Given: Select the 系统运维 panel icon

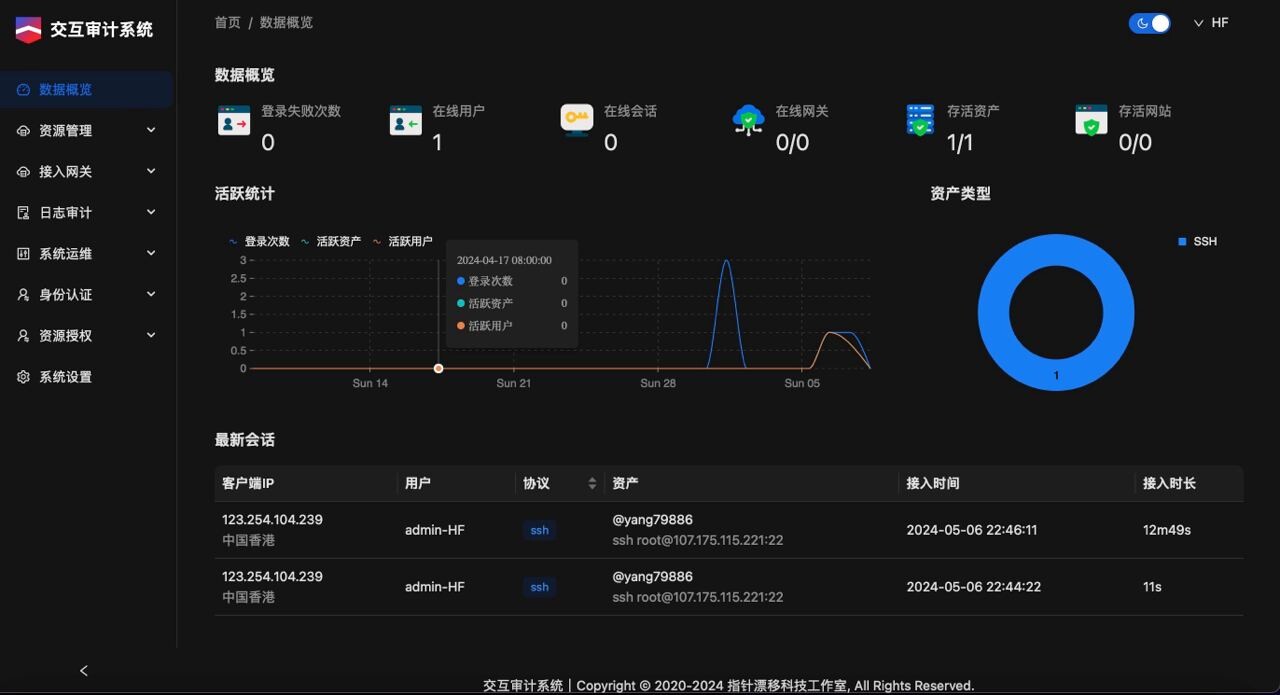Looking at the screenshot, I should (24, 253).
